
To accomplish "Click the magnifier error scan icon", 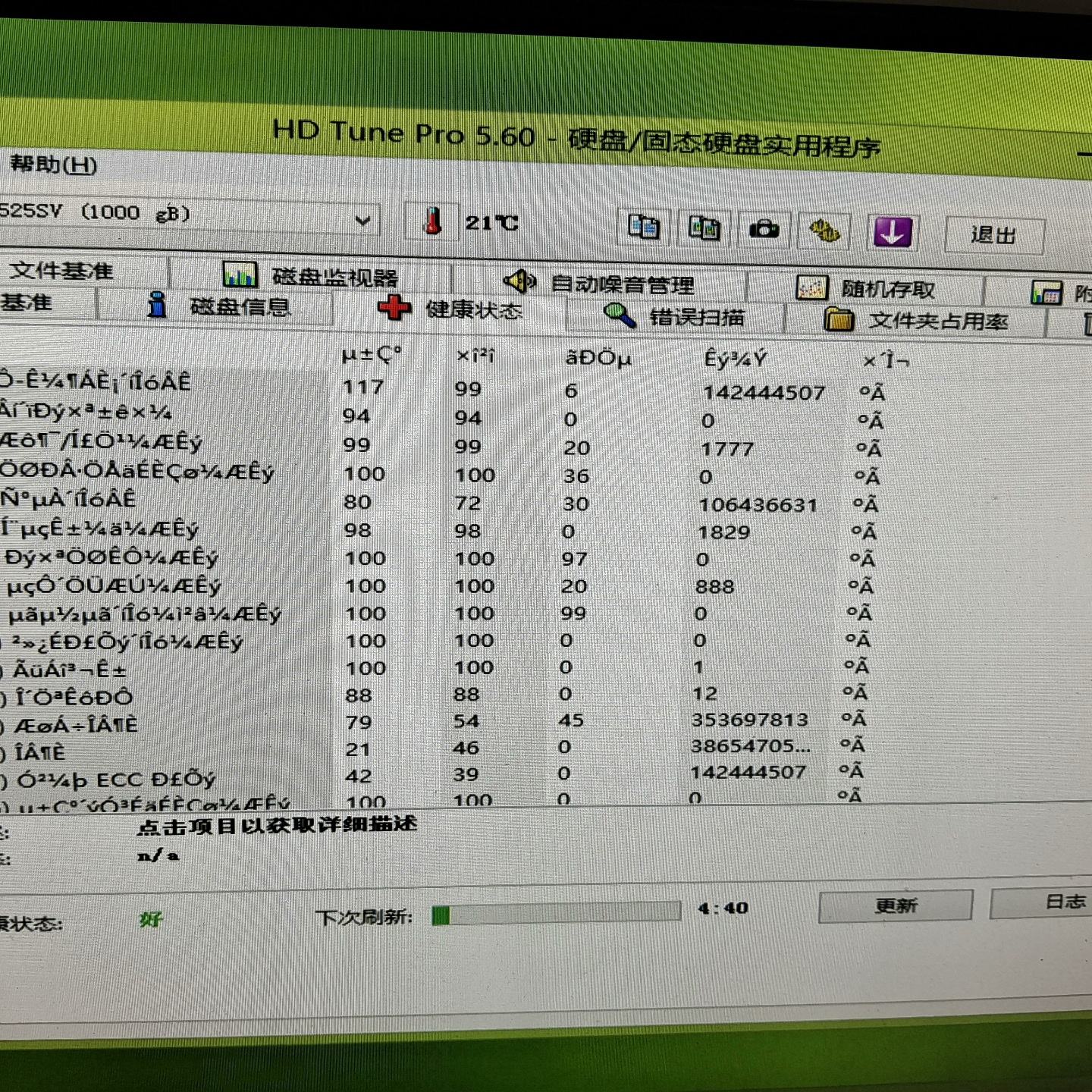I will (620, 315).
